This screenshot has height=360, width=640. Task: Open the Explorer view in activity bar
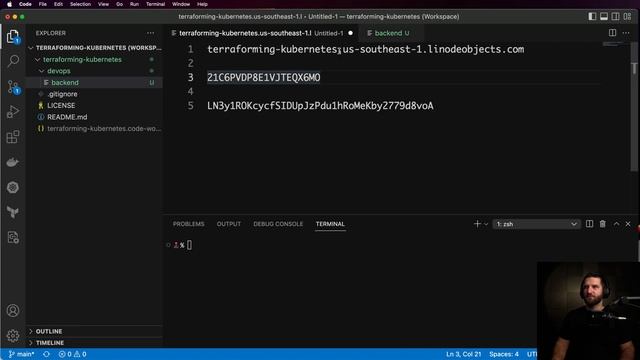click(13, 36)
